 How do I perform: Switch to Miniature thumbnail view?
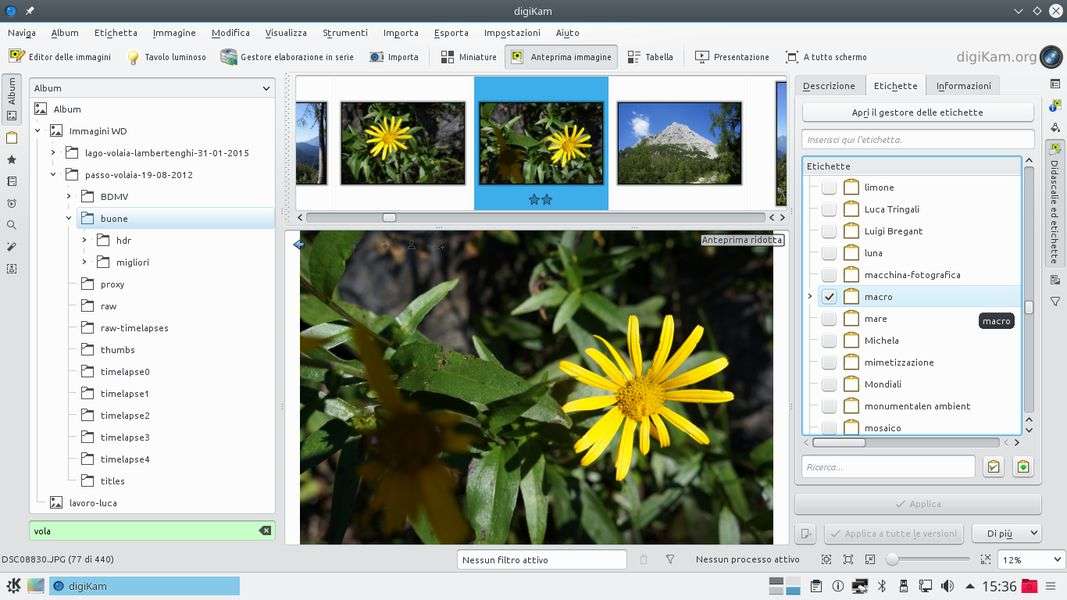(468, 57)
